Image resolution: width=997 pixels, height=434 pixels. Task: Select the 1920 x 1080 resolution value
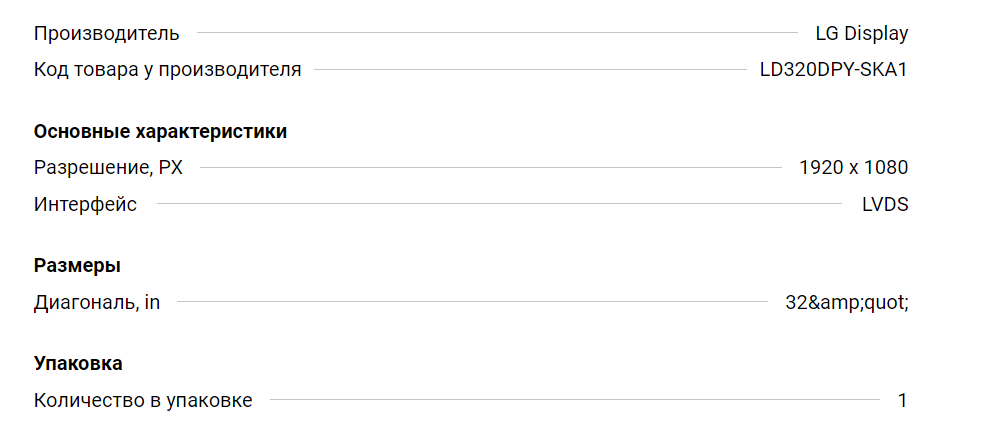click(x=854, y=168)
